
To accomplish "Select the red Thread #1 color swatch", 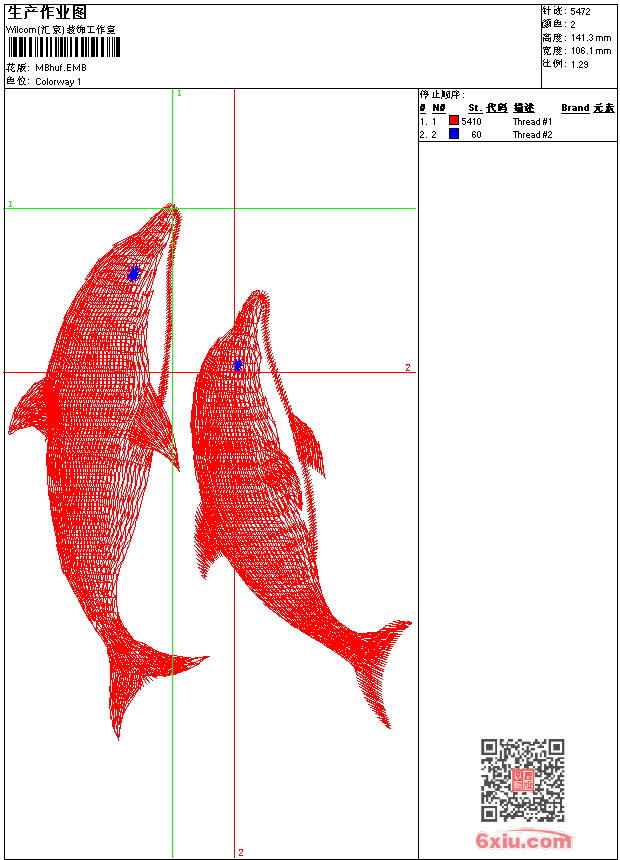I will (x=453, y=121).
